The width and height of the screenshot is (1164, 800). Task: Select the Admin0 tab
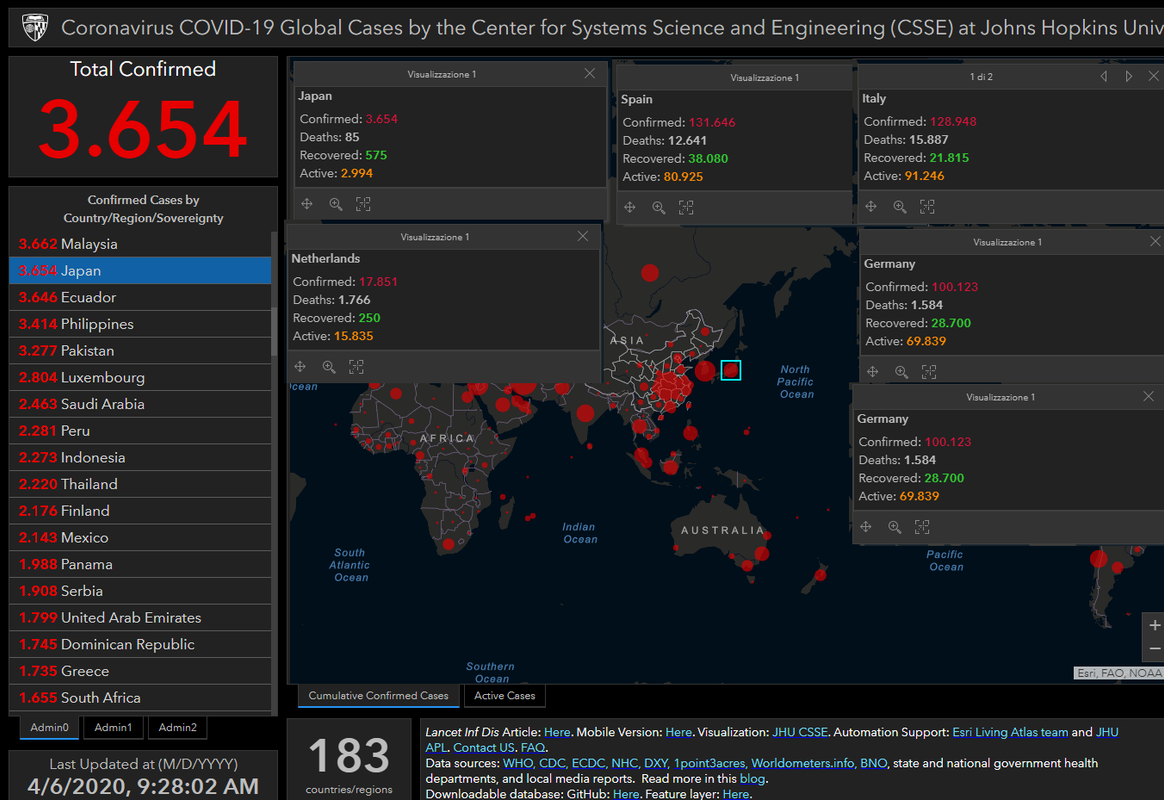click(49, 727)
